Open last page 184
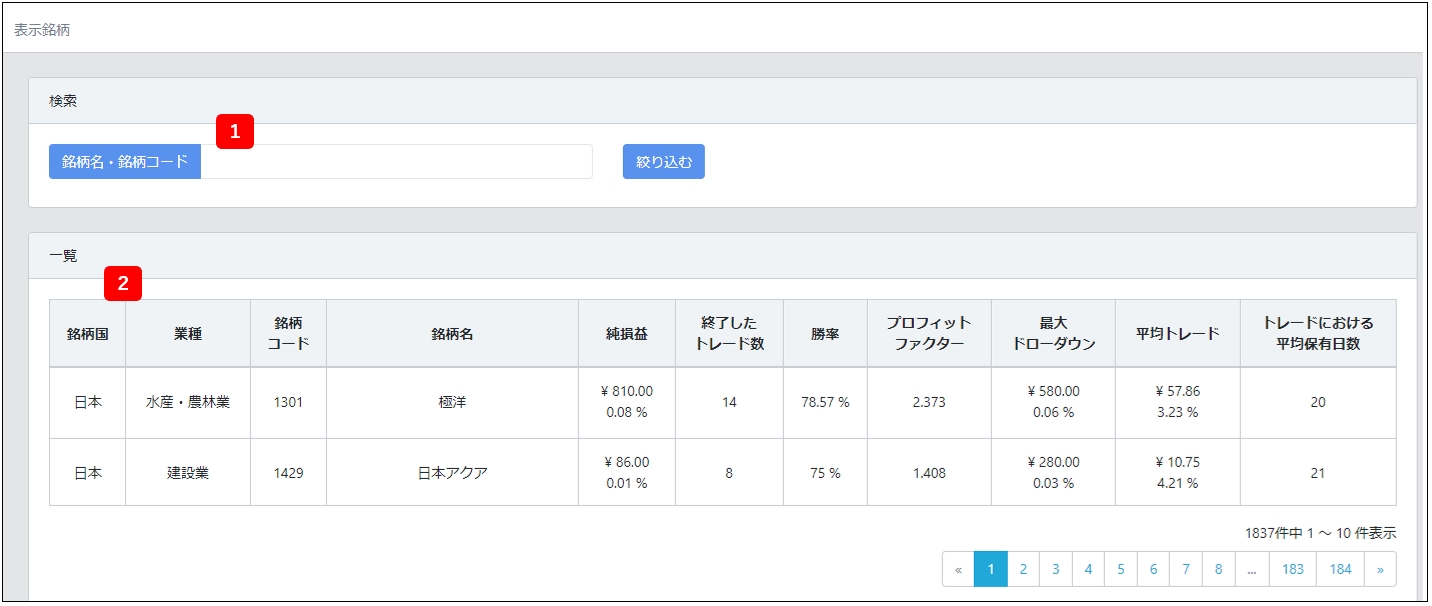Viewport: 1432px width, 606px height. point(1341,569)
